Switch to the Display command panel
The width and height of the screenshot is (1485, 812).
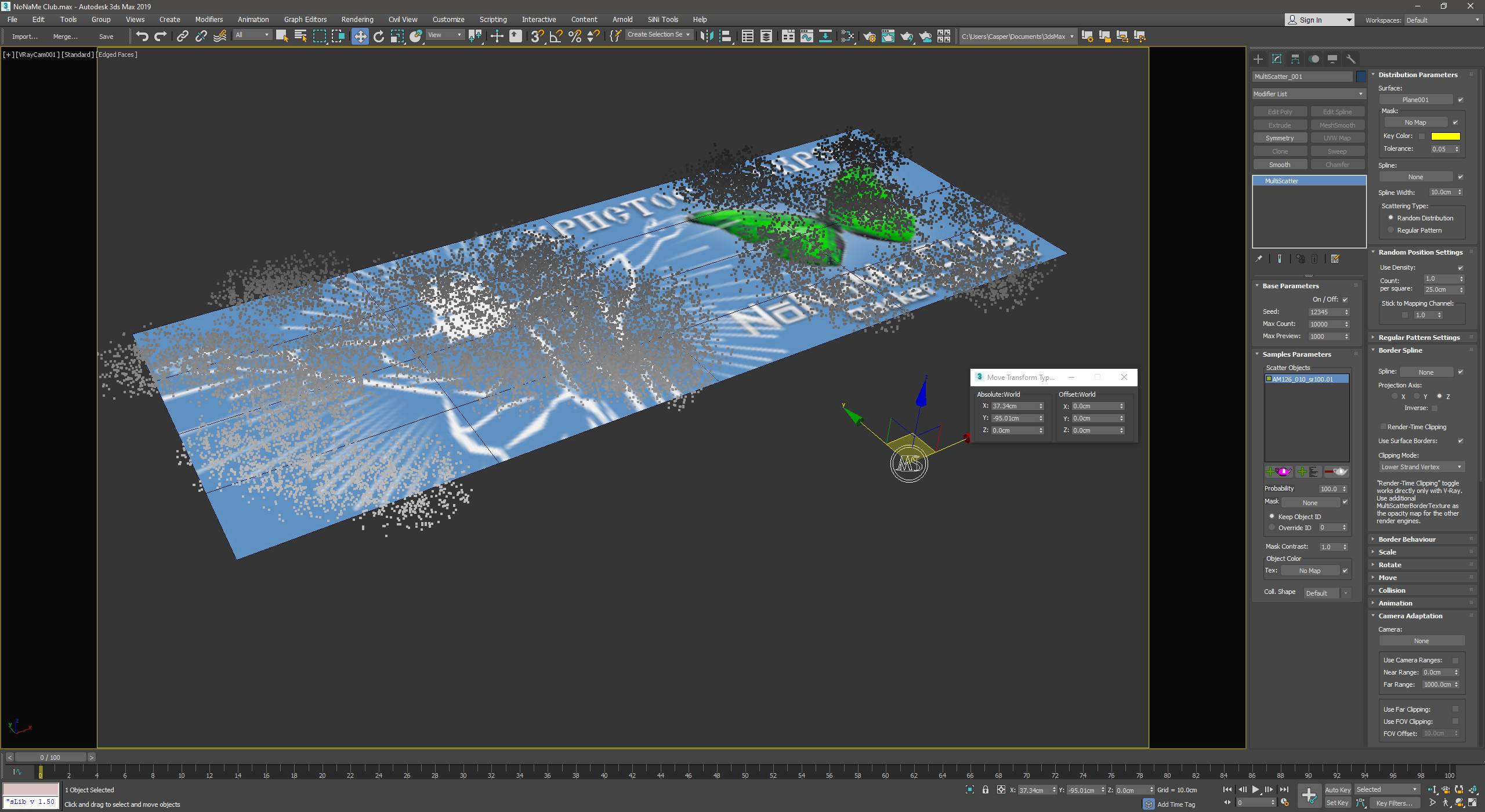(1332, 59)
